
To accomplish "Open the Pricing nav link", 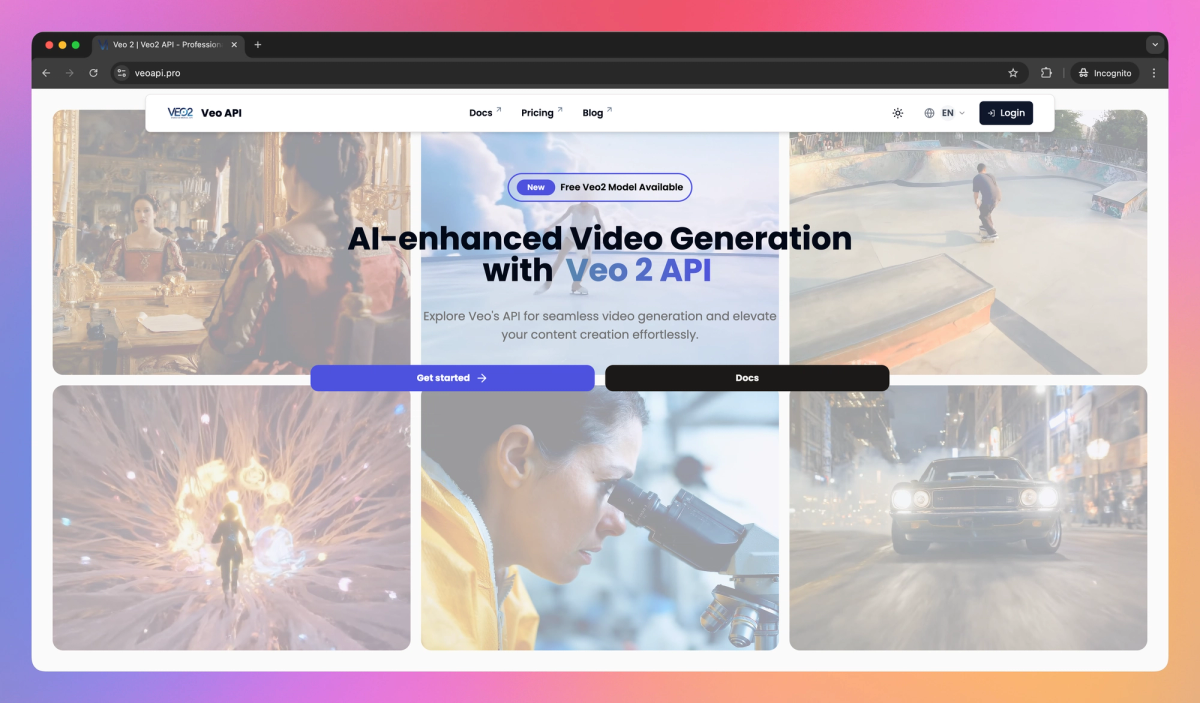I will pos(542,113).
